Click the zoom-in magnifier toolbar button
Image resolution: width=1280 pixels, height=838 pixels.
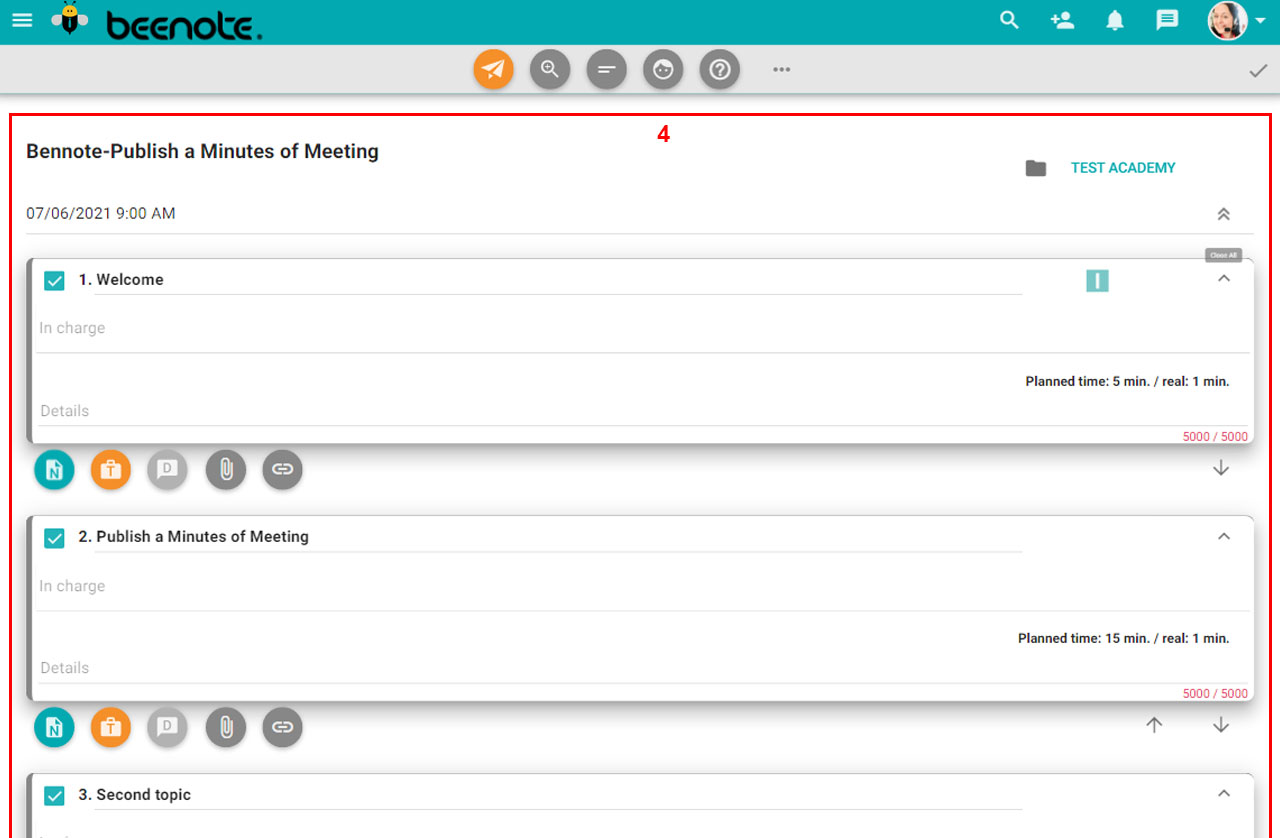[550, 70]
